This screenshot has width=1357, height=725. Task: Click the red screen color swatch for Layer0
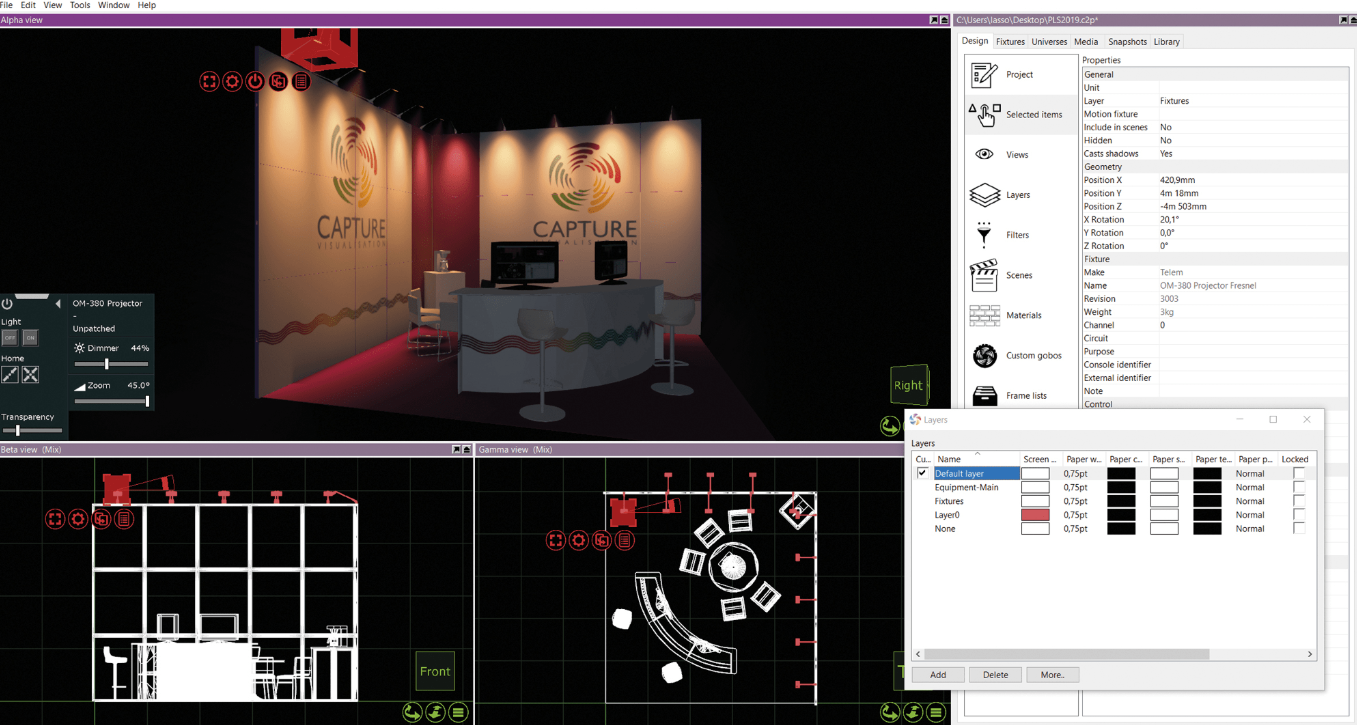pyautogui.click(x=1035, y=515)
